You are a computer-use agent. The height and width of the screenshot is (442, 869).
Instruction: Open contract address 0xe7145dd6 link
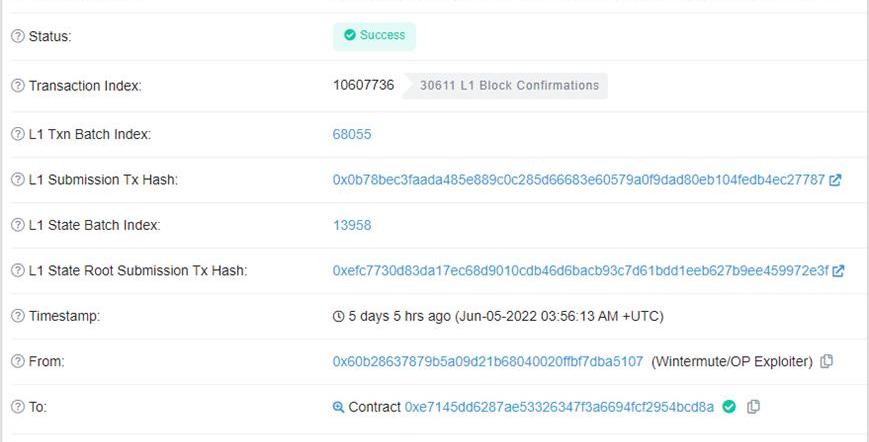[559, 407]
